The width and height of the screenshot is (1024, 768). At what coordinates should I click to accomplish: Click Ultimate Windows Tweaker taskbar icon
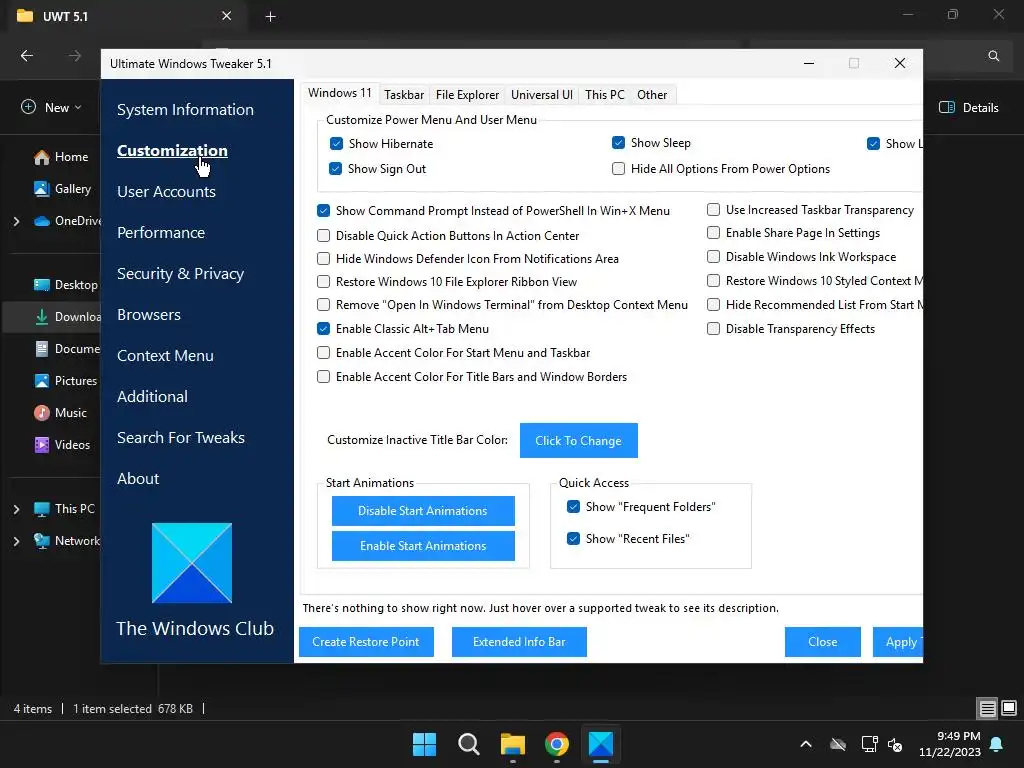(601, 744)
